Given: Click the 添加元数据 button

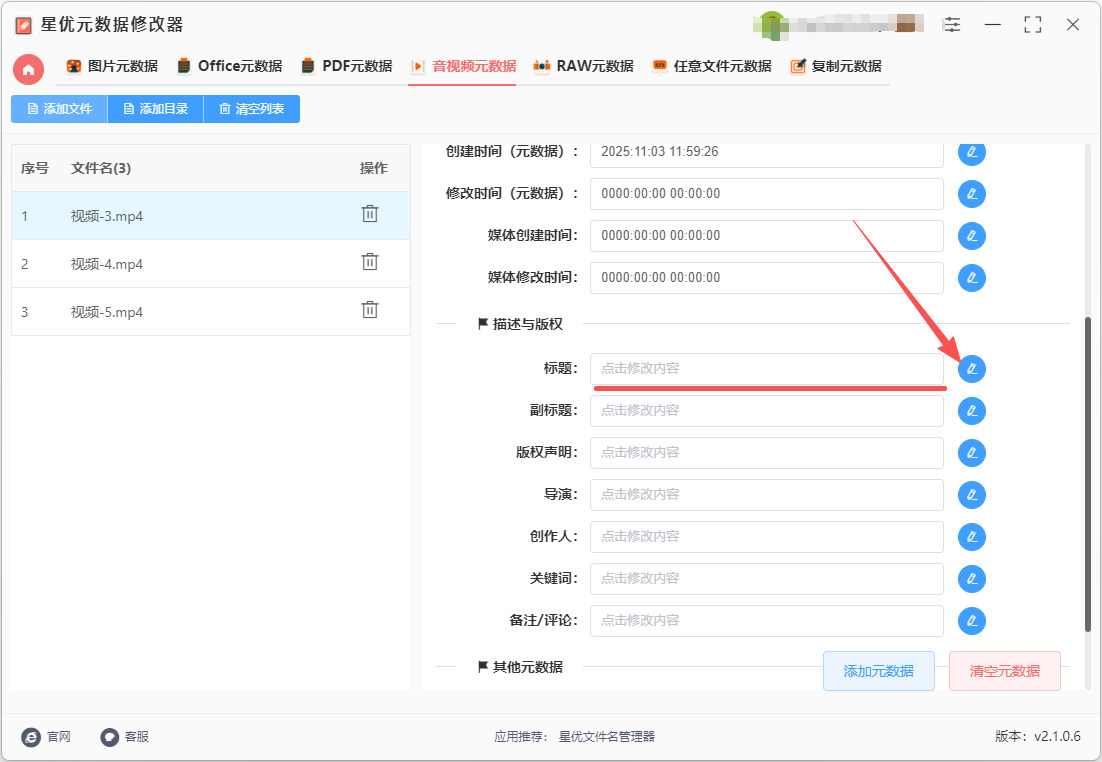Looking at the screenshot, I should click(x=879, y=671).
